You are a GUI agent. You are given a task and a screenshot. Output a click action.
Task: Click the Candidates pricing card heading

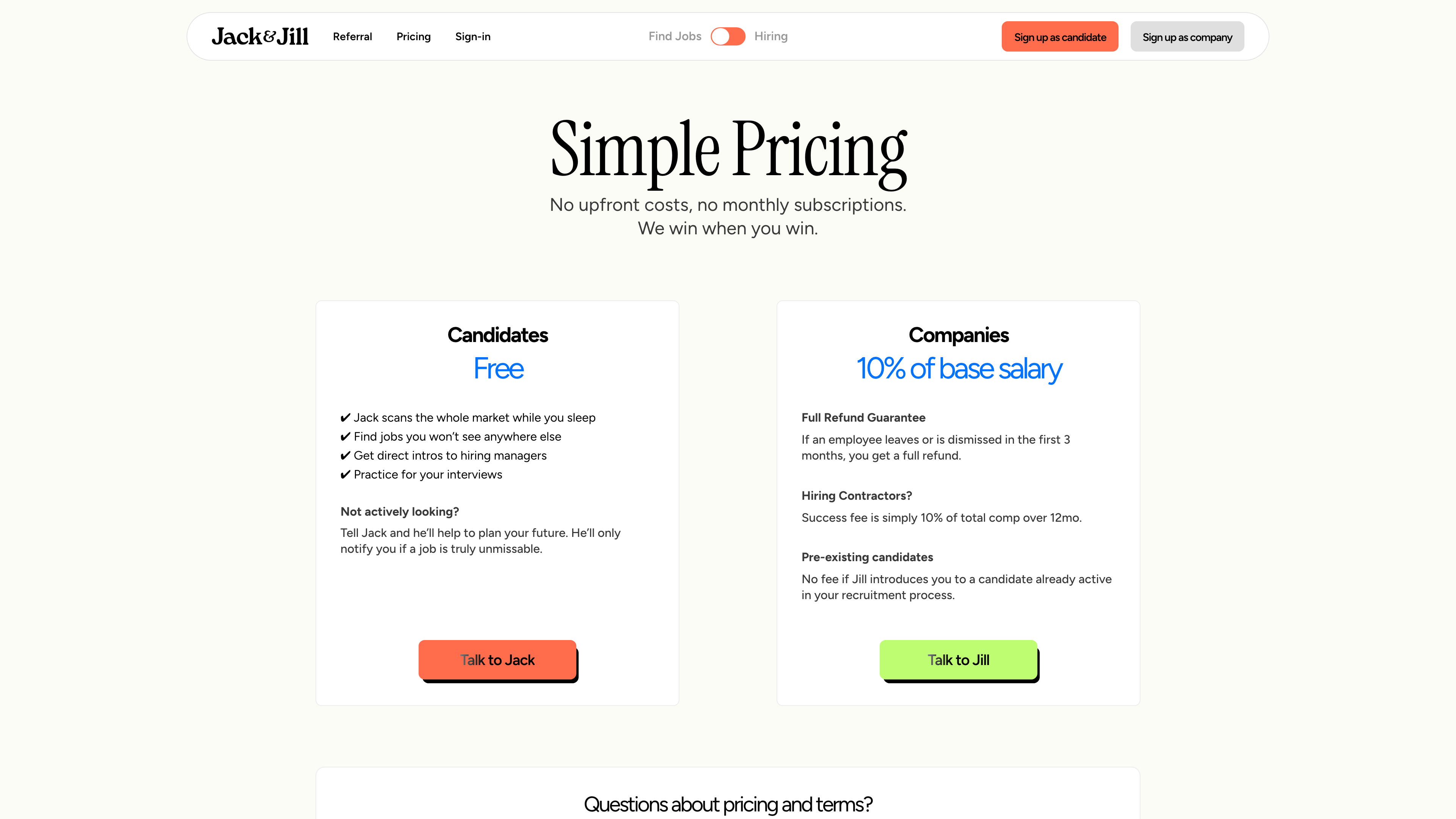click(497, 334)
